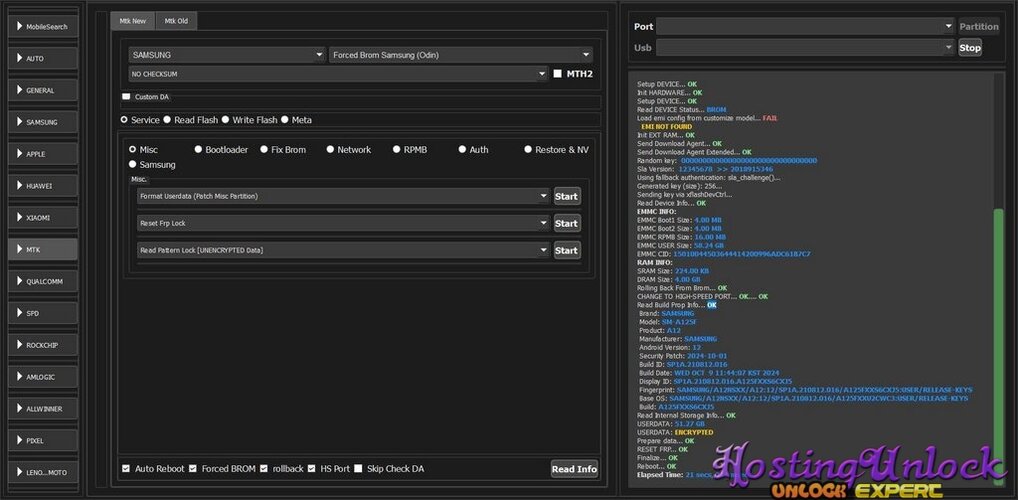1018x500 pixels.
Task: Toggle the Forced BROM checkbox
Action: 193,468
